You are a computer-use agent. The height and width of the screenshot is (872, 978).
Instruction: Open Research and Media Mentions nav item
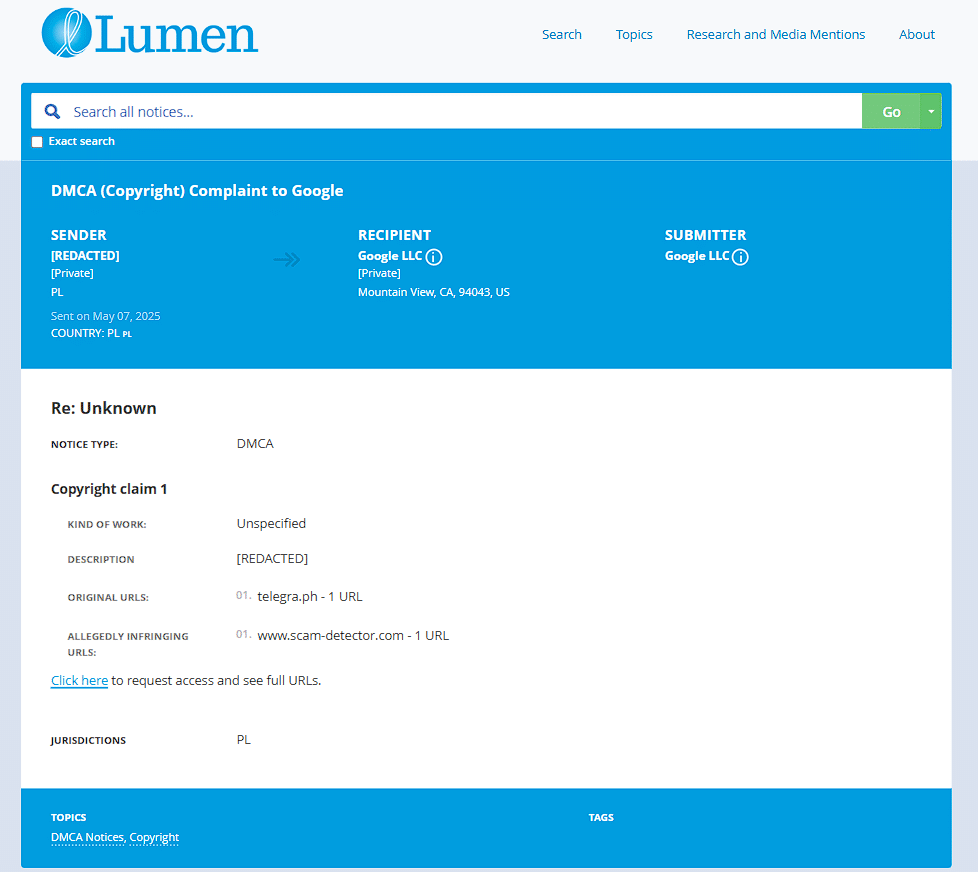coord(775,35)
